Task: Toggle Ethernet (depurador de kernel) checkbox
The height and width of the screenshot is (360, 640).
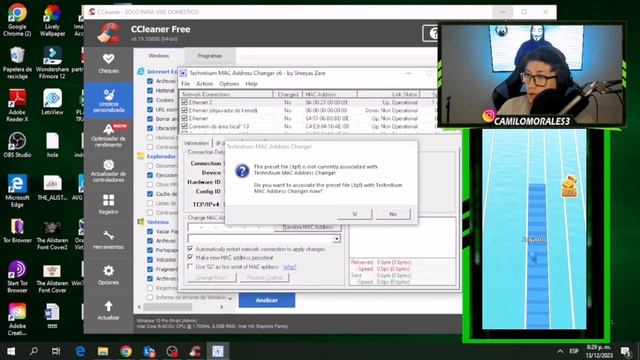Action: (184, 110)
